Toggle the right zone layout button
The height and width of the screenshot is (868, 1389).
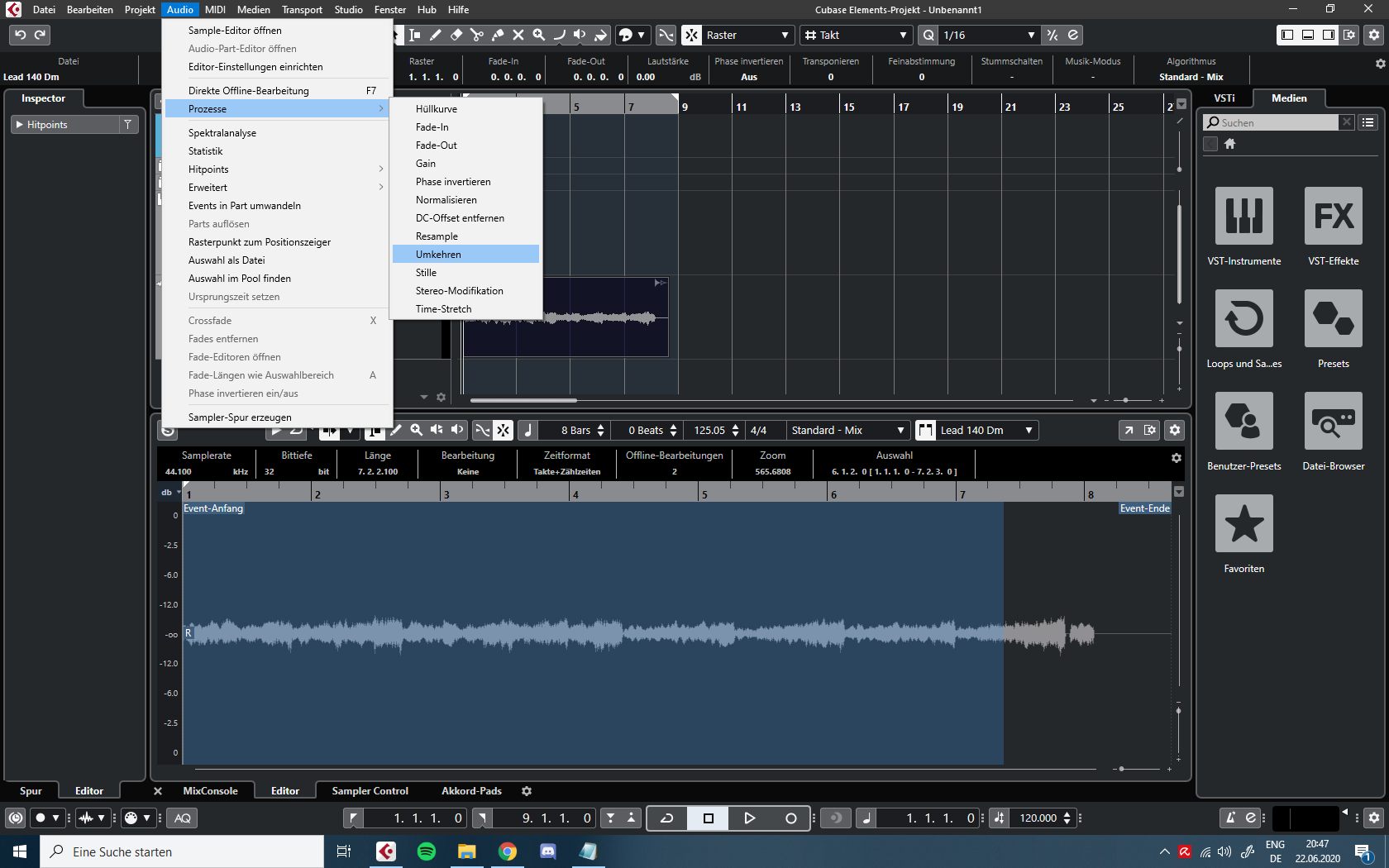coord(1329,35)
